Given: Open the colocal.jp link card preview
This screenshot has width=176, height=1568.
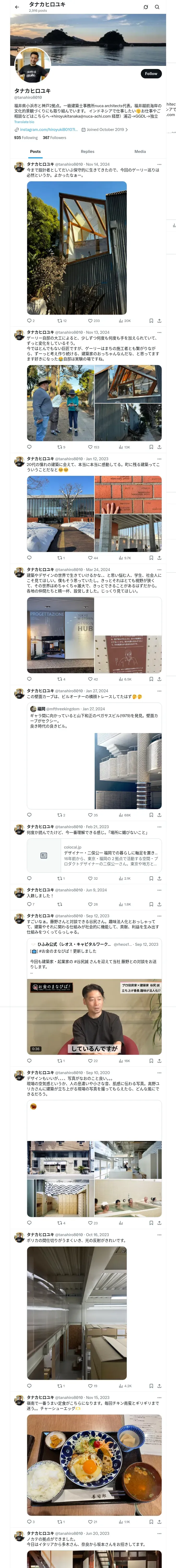Looking at the screenshot, I should pyautogui.click(x=94, y=855).
